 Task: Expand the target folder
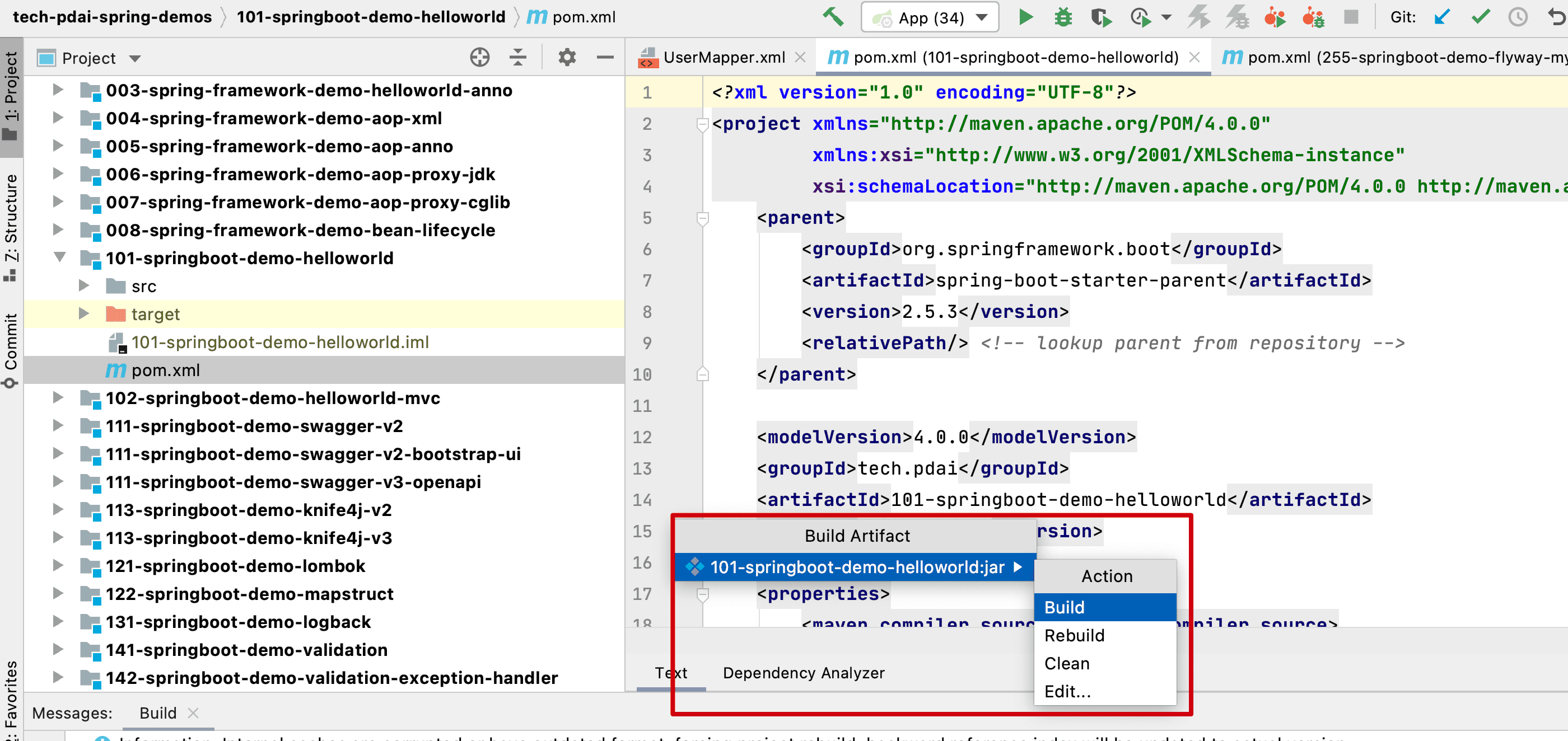84,314
